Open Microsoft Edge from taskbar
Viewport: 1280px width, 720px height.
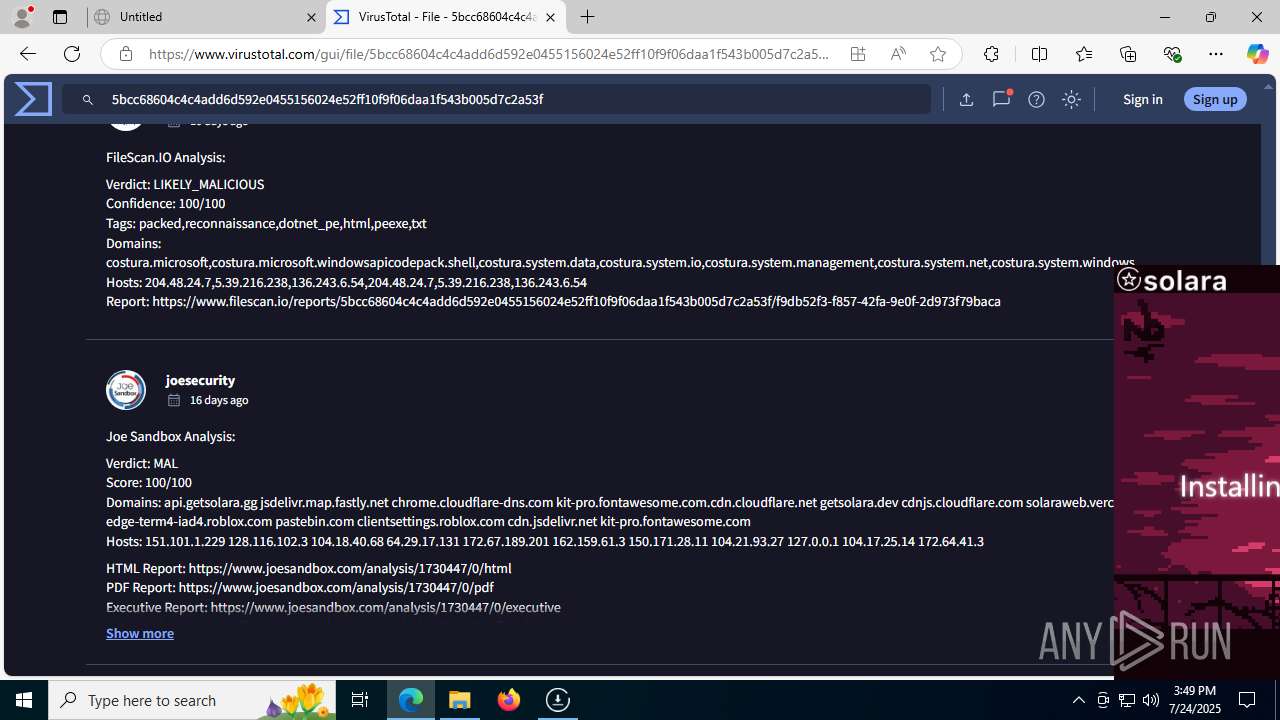point(411,700)
